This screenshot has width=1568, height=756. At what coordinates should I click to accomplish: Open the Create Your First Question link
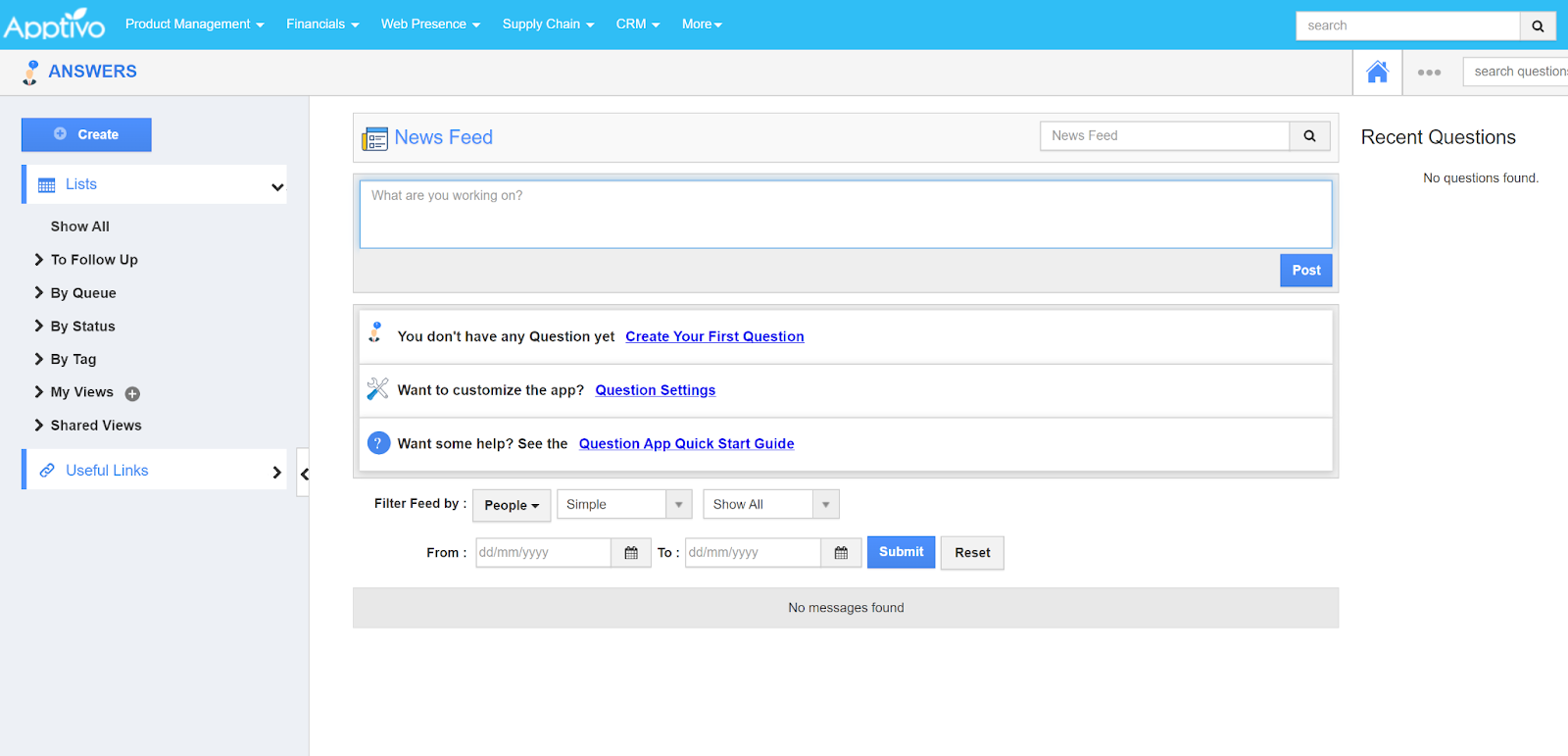714,336
